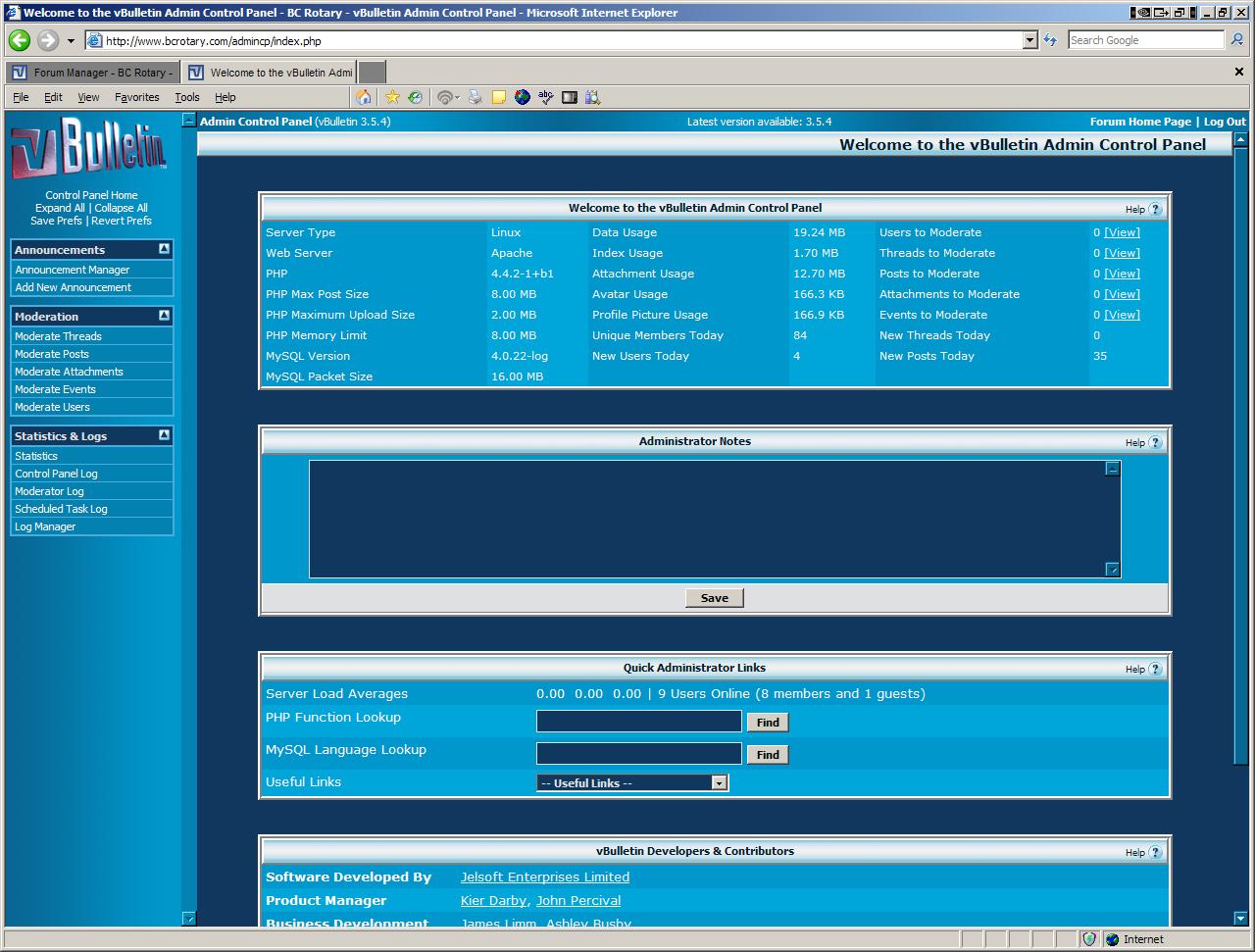This screenshot has width=1255, height=952.
Task: Click Help icon in Quick Administrator Links header
Action: tap(1155, 669)
